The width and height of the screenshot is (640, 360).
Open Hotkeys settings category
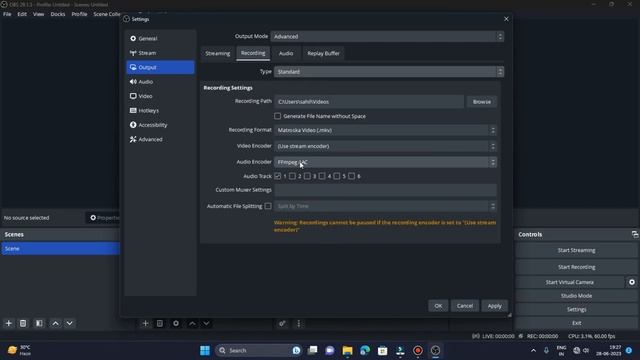(x=160, y=111)
